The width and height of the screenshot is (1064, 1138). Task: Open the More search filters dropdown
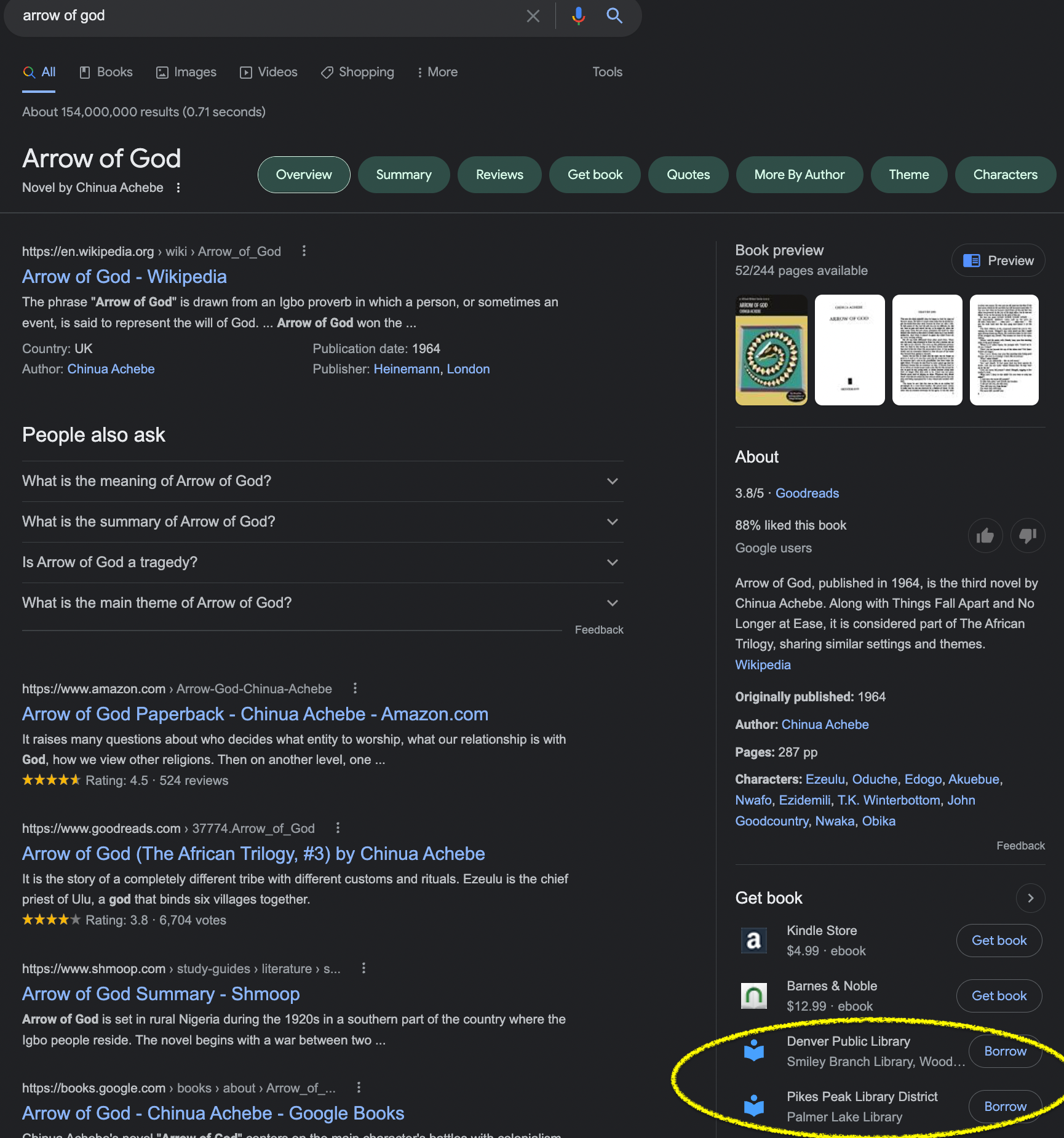[x=437, y=72]
